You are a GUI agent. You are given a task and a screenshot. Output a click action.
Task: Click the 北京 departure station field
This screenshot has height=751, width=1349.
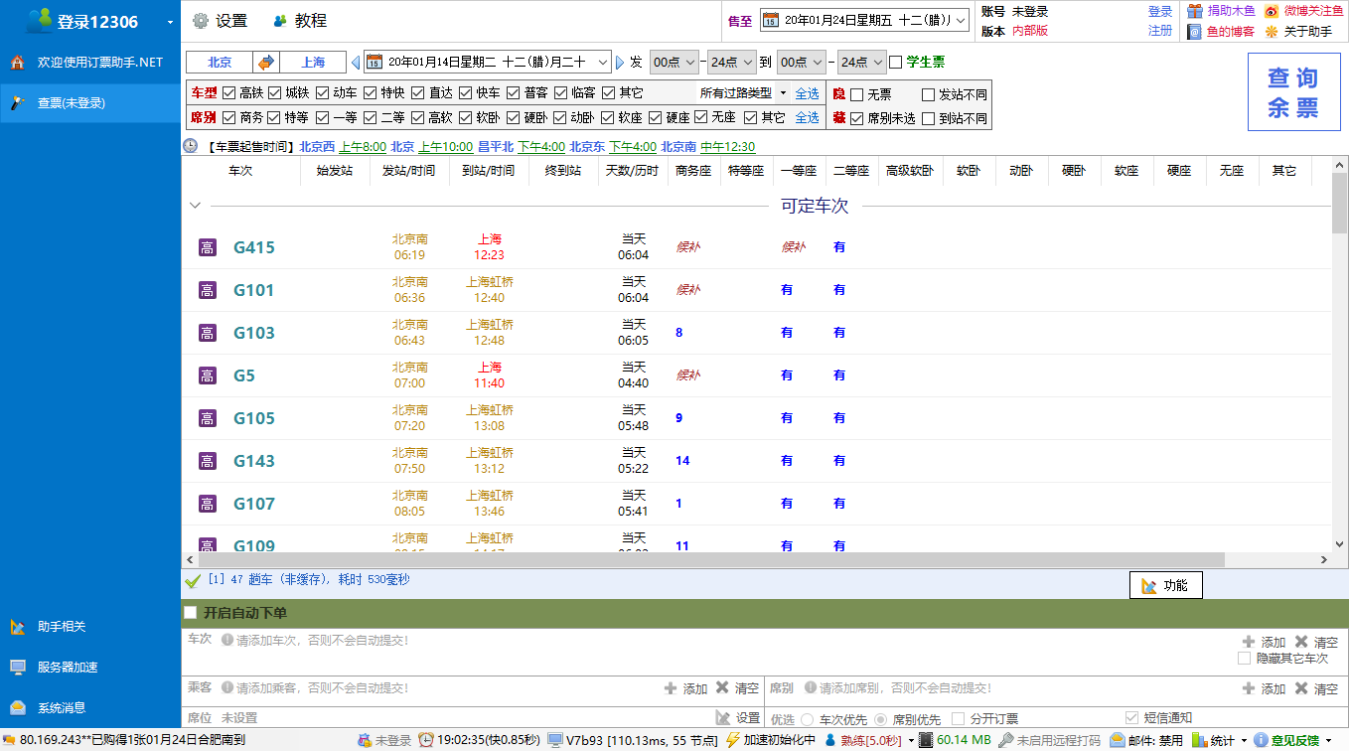tap(220, 62)
